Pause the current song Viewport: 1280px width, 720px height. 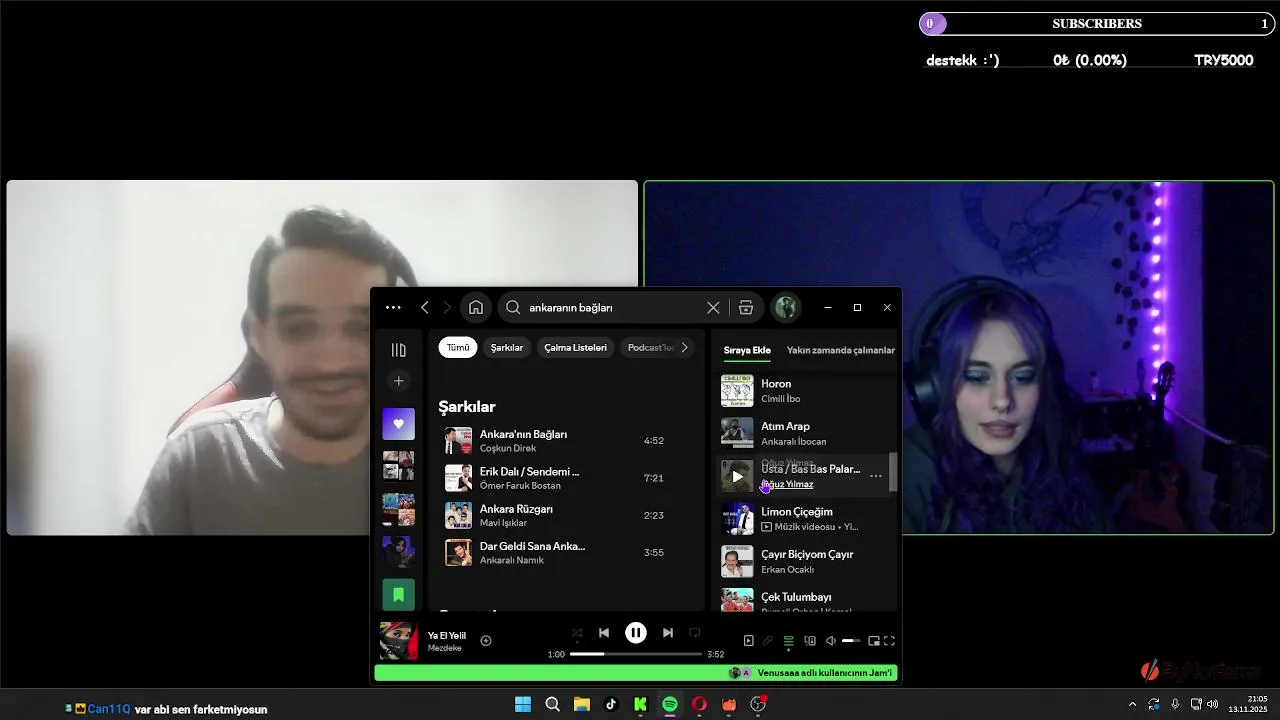(636, 633)
